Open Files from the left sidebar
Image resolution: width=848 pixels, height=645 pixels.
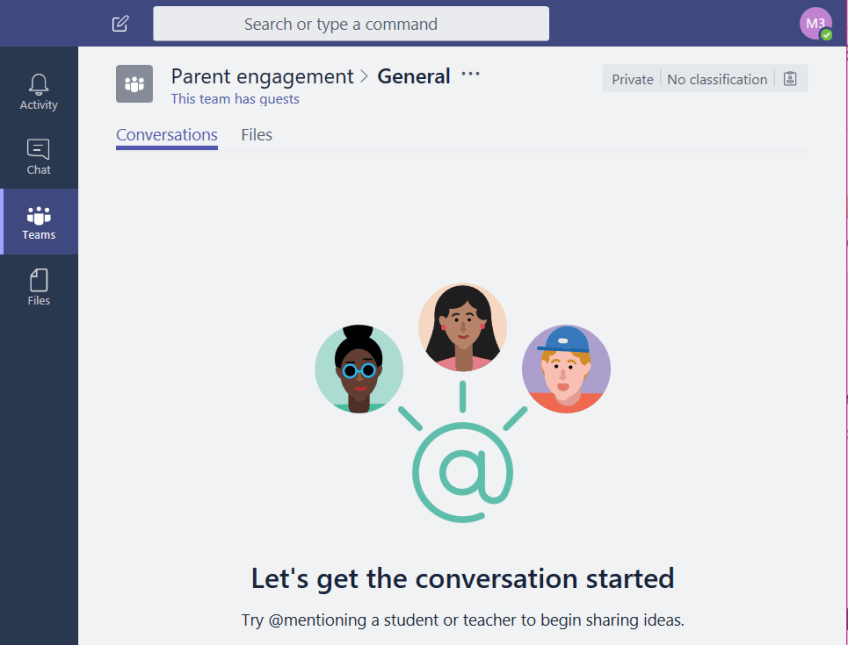tap(39, 287)
